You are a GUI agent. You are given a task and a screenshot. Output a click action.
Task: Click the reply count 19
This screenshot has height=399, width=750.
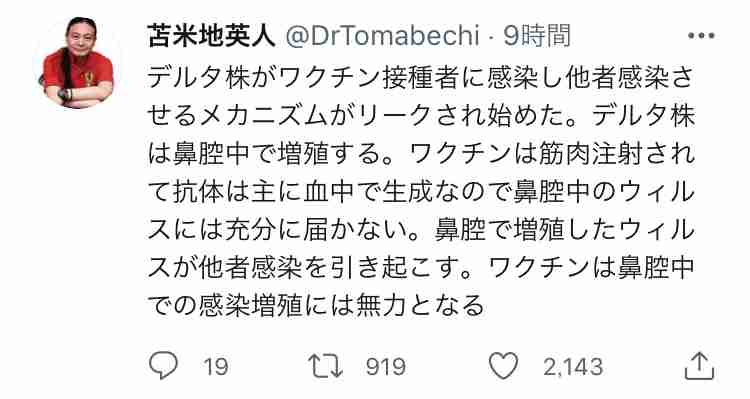(x=215, y=367)
